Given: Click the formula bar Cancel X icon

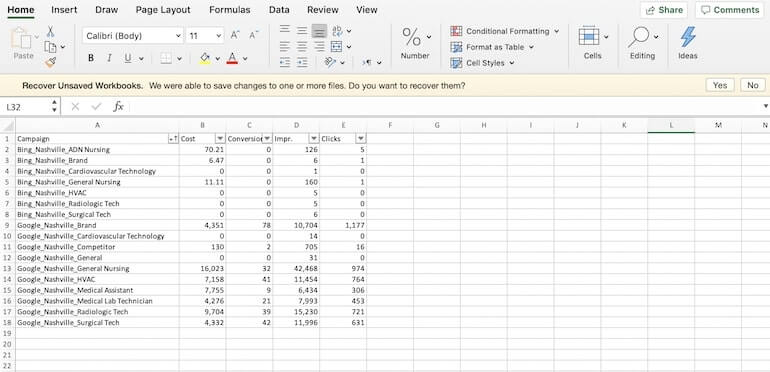Looking at the screenshot, I should (75, 106).
